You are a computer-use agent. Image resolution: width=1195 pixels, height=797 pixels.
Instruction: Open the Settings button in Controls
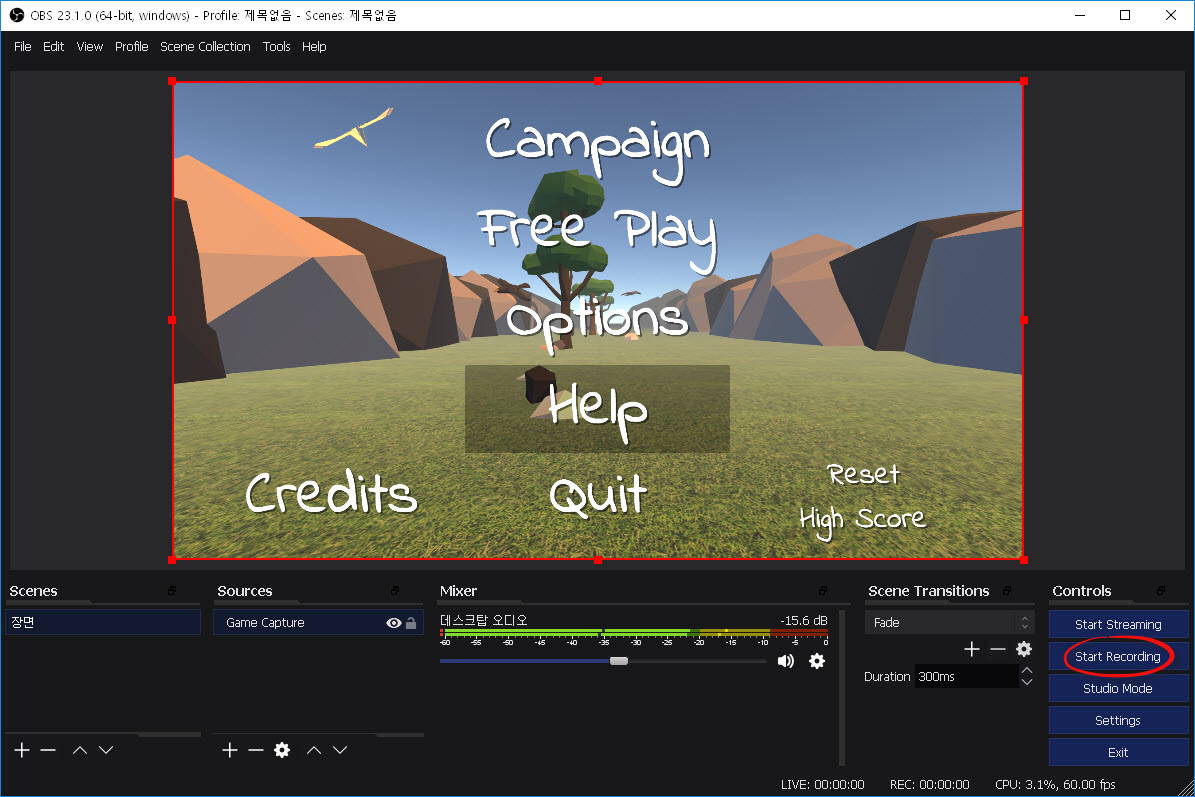point(1118,720)
